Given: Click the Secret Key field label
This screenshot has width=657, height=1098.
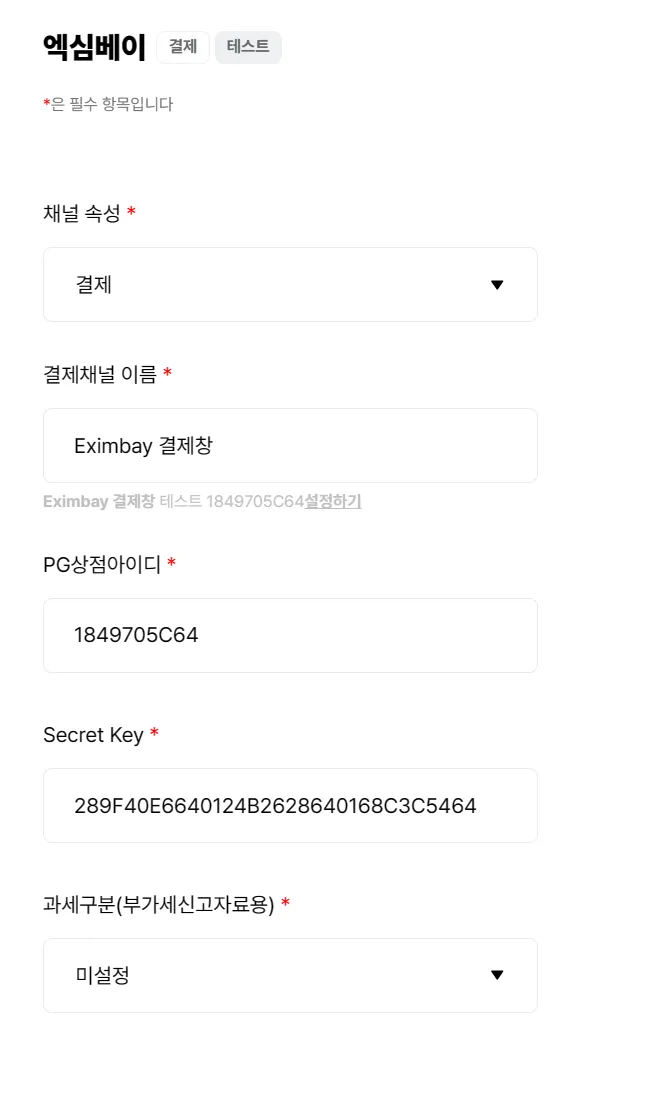Looking at the screenshot, I should pyautogui.click(x=93, y=735).
